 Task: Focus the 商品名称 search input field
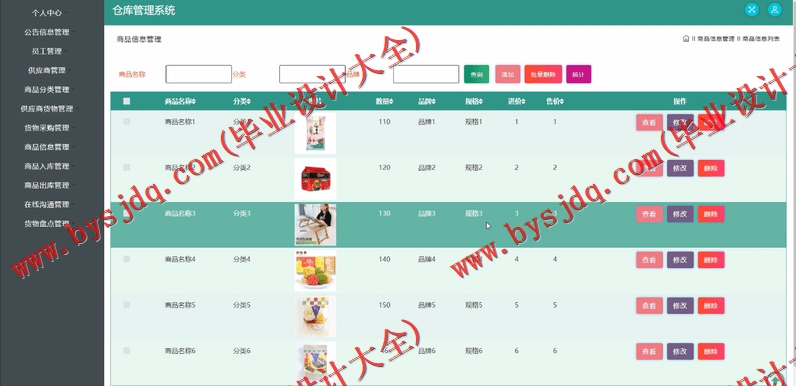coord(198,74)
